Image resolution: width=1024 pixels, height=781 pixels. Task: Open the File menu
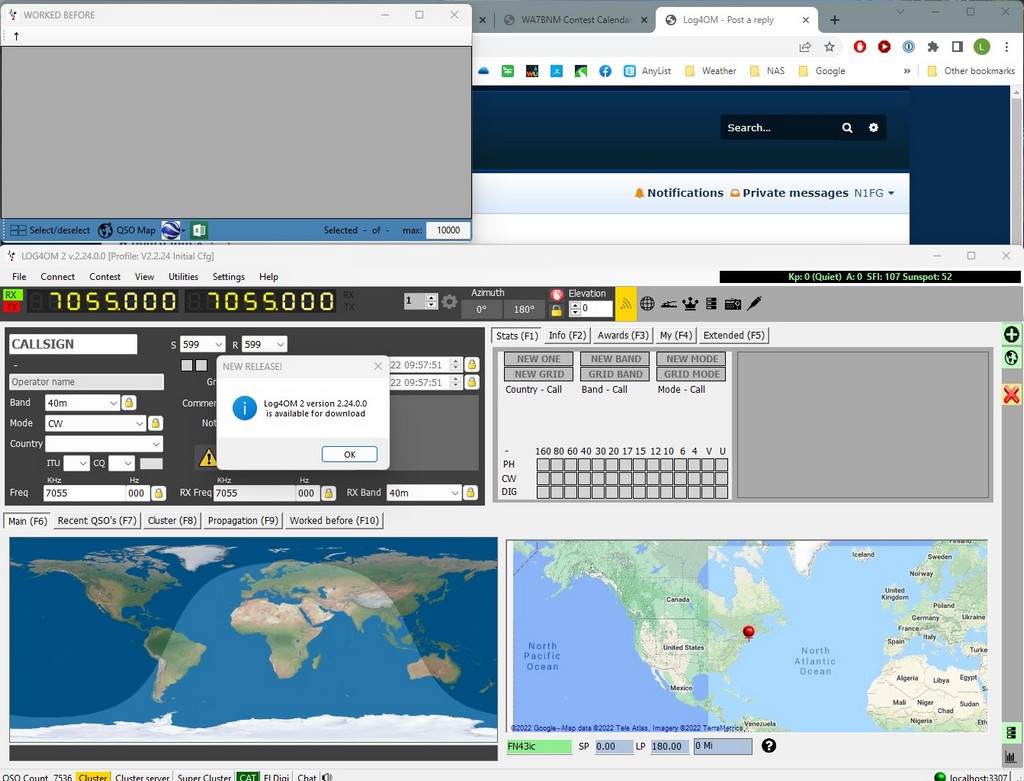[20, 277]
